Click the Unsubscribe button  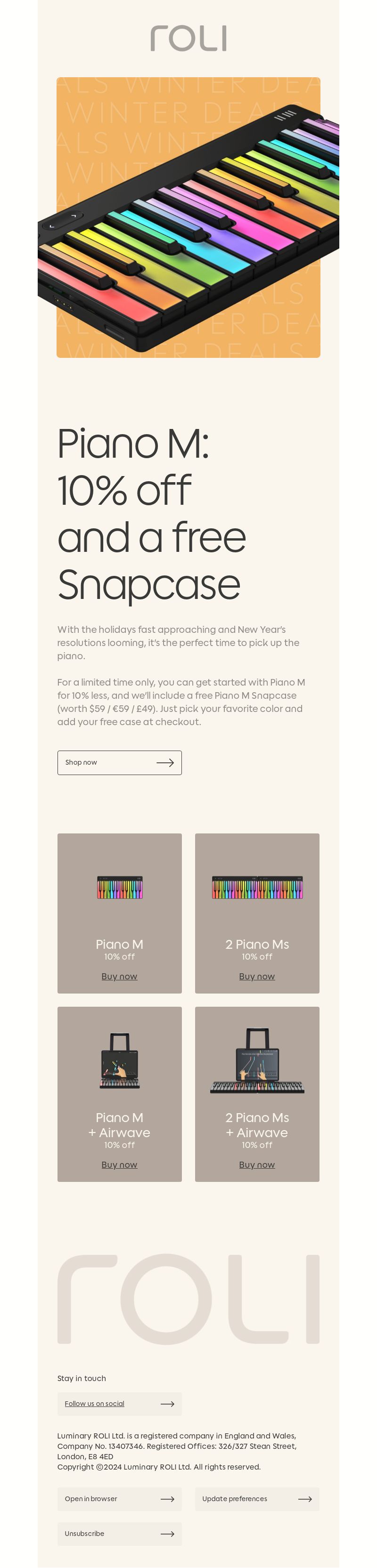tap(119, 1534)
